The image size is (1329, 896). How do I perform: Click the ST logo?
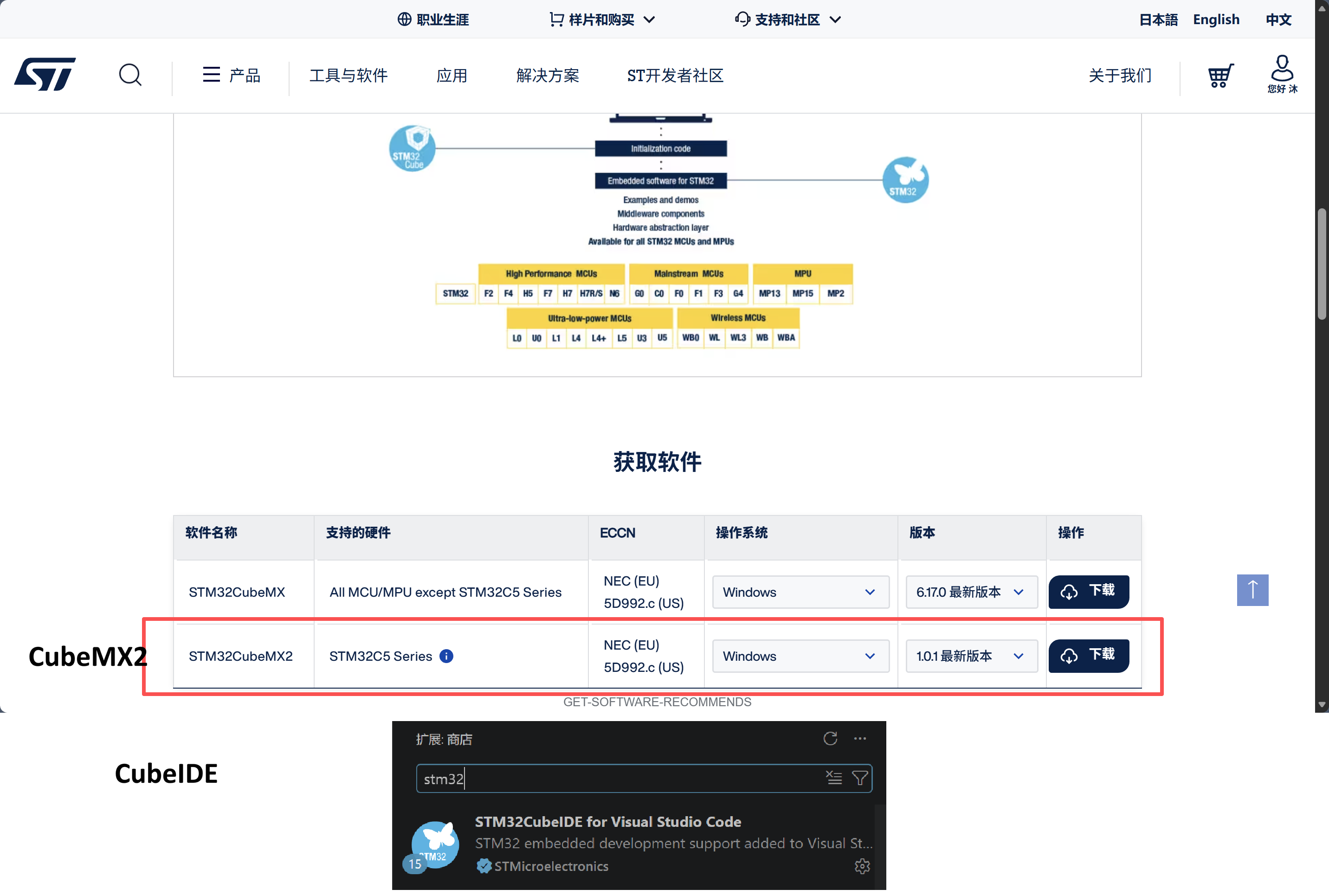(x=45, y=74)
